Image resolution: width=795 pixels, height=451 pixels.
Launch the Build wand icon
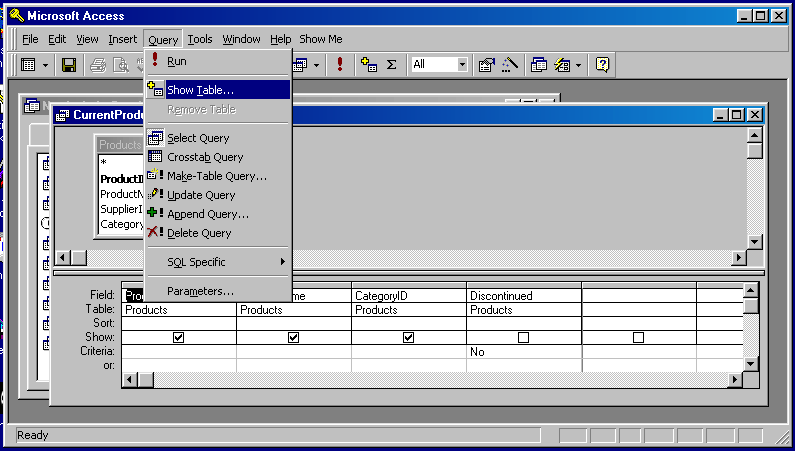click(x=509, y=64)
